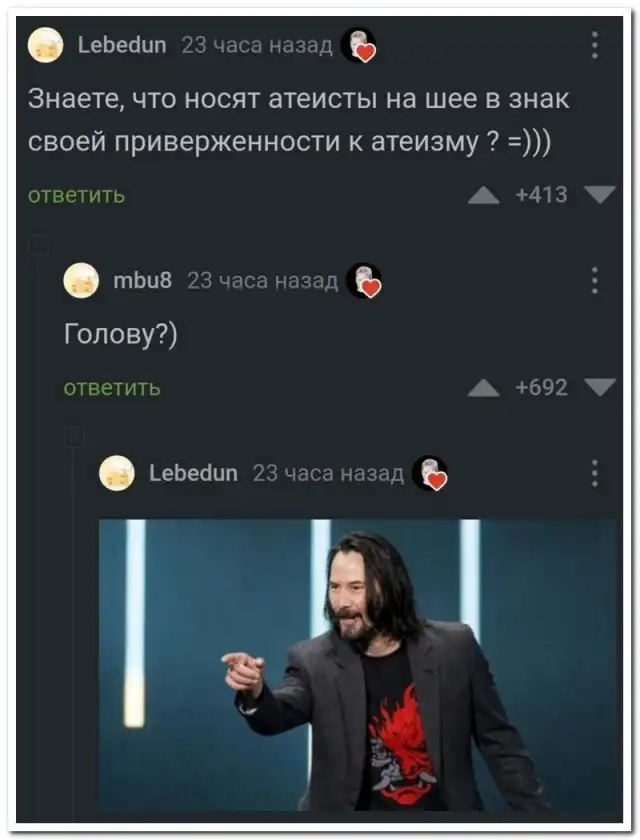
Task: Open the avatar of the top Lebedun comment
Action: pos(46,45)
